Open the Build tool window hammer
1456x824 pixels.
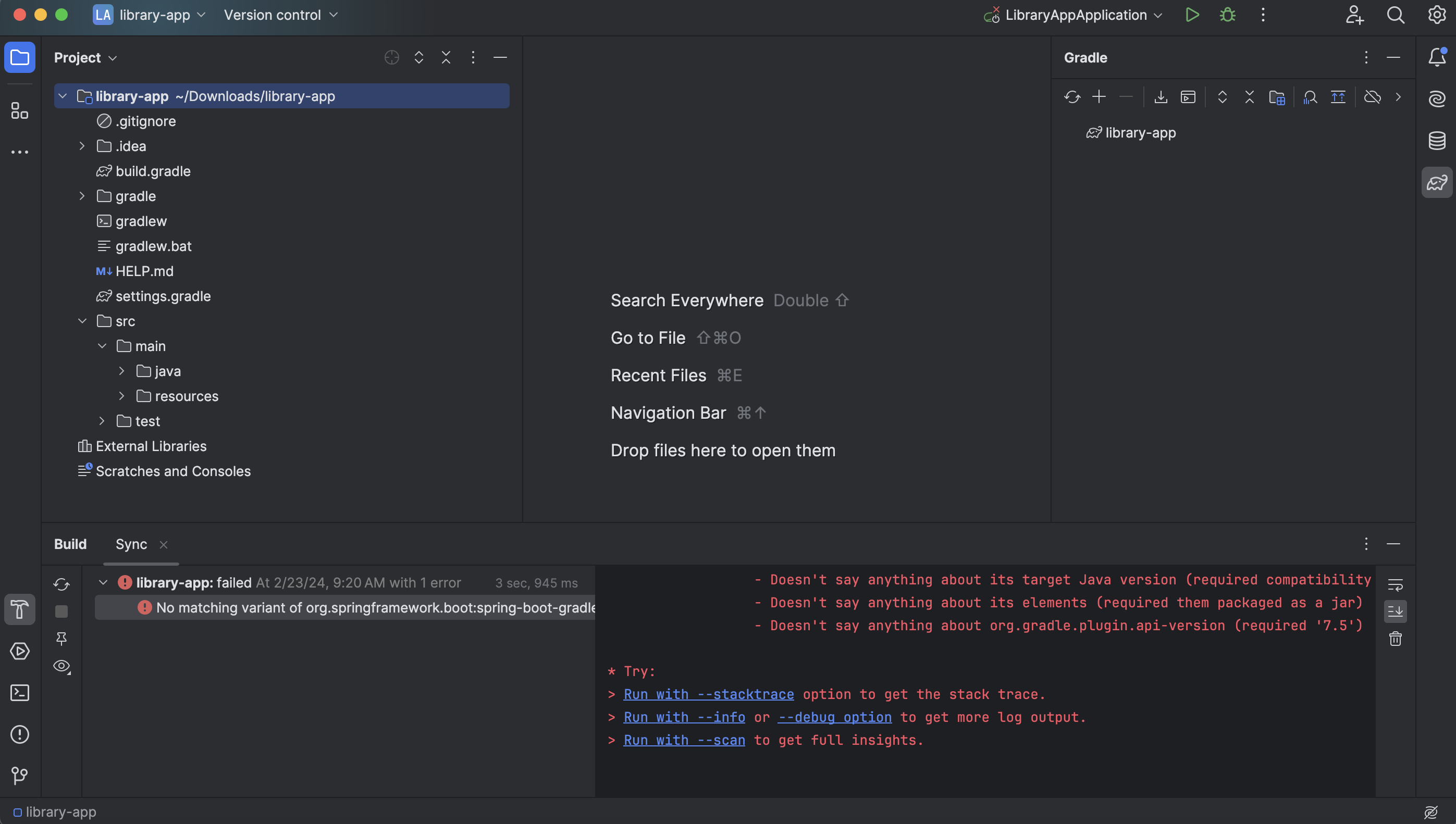pos(20,609)
